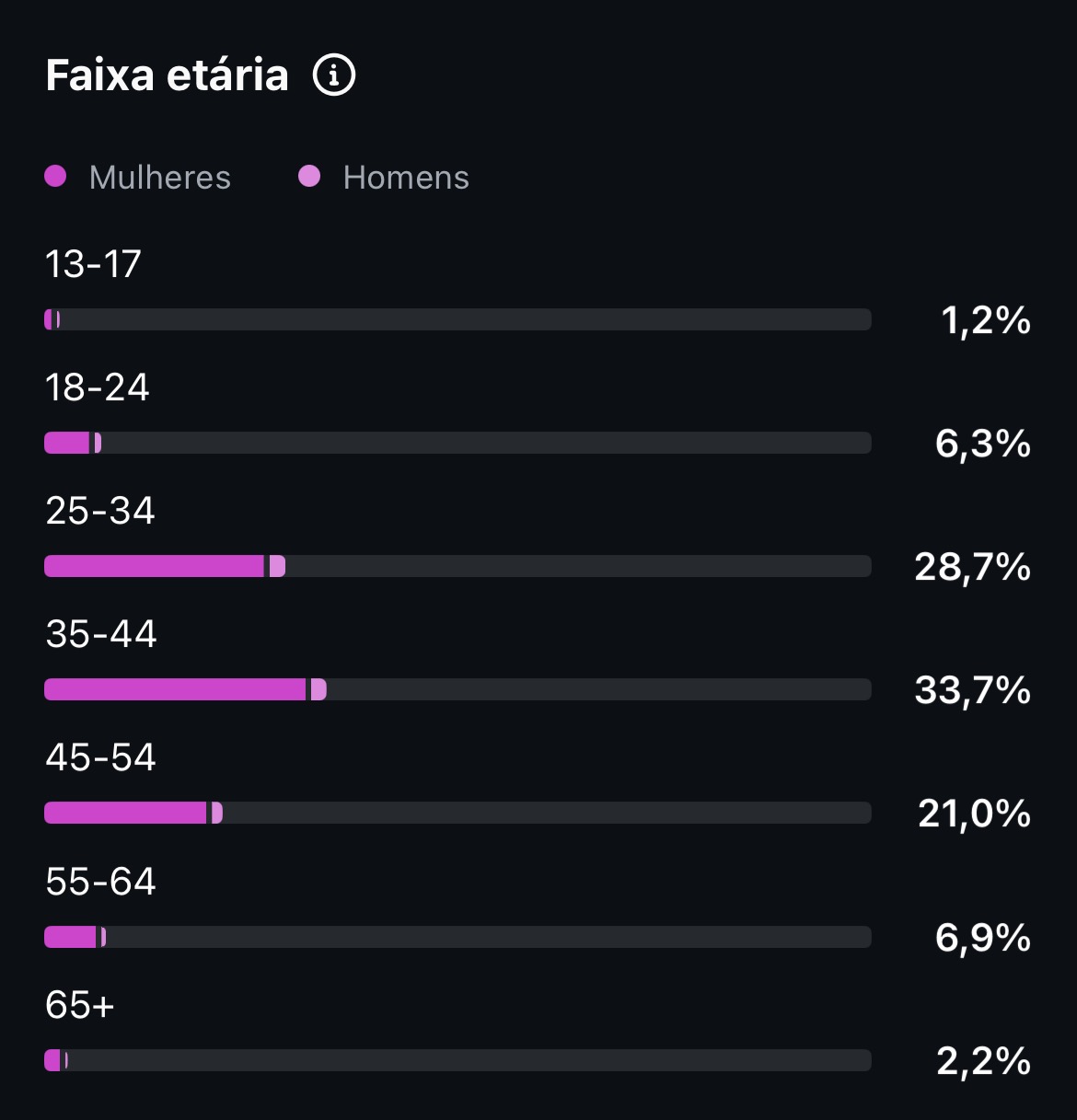1077x1120 pixels.
Task: Click the 21,0% percentage value
Action: [x=974, y=814]
